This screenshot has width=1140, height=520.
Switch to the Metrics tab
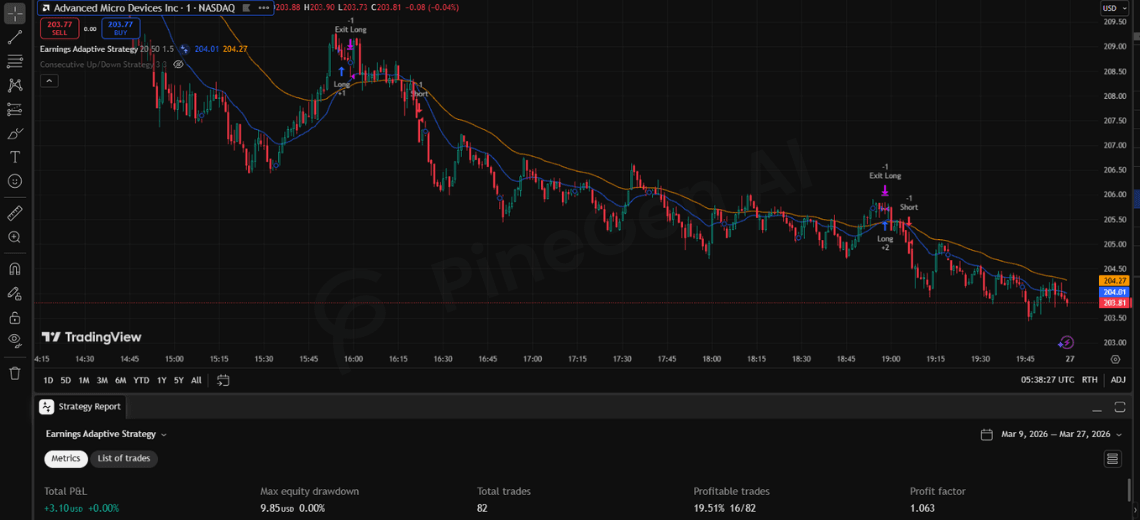[66, 459]
